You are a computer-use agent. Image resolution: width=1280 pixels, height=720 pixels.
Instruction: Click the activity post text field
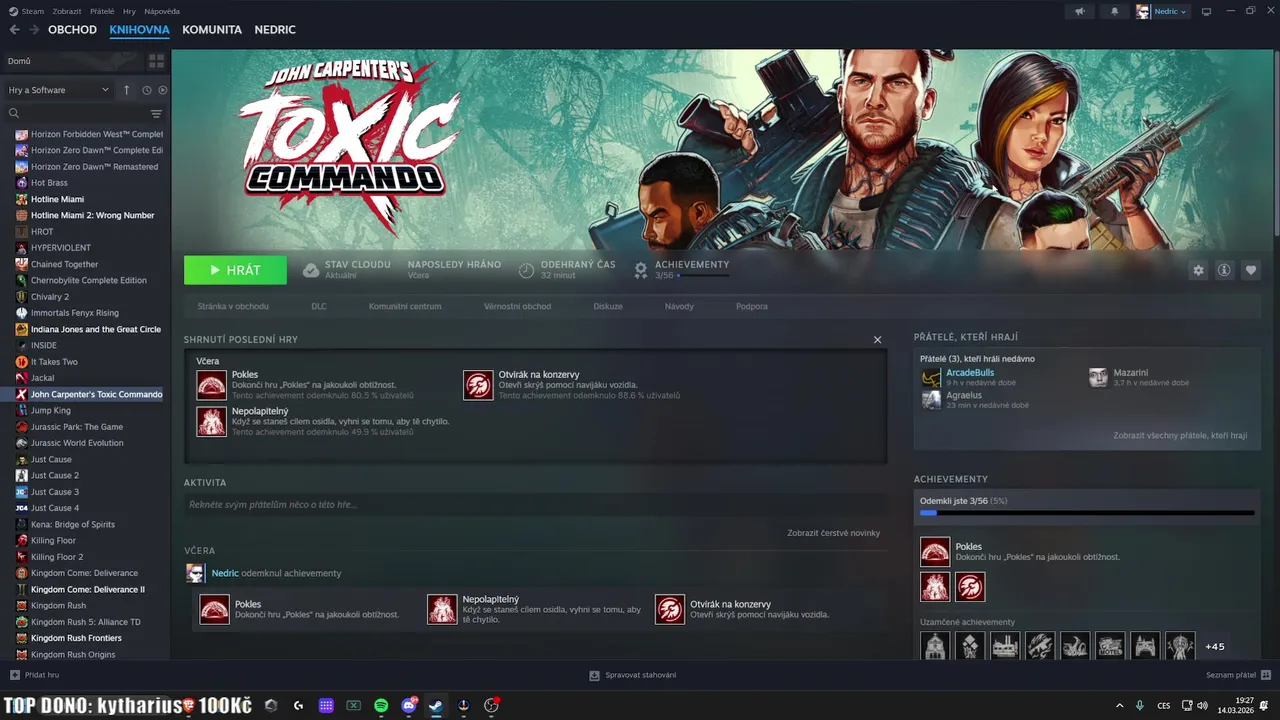[536, 505]
